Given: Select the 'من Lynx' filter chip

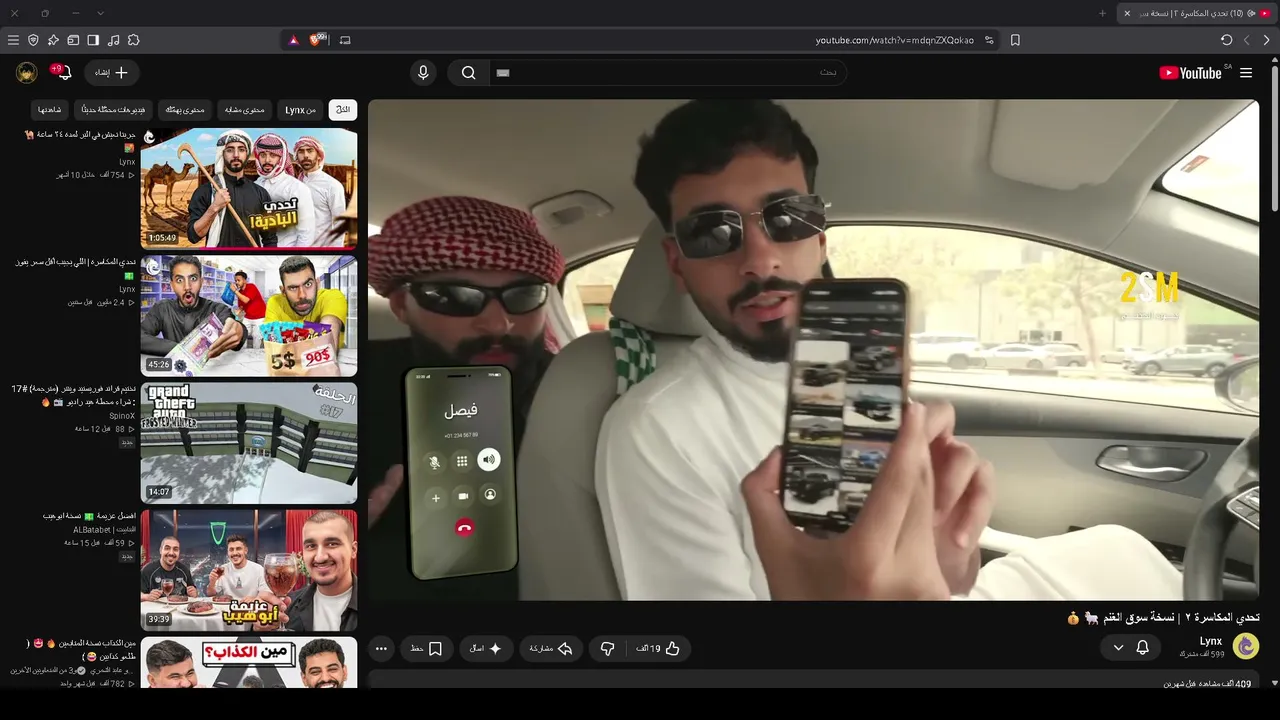Looking at the screenshot, I should click(300, 110).
